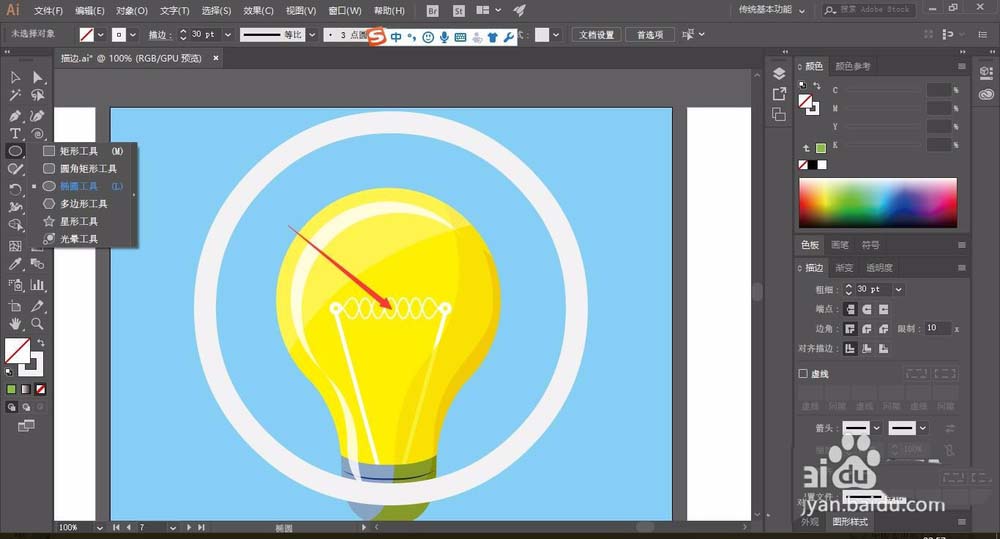Screen dimensions: 1000x539
Task: Open Adobe Stock via the St icon
Action: pos(459,10)
